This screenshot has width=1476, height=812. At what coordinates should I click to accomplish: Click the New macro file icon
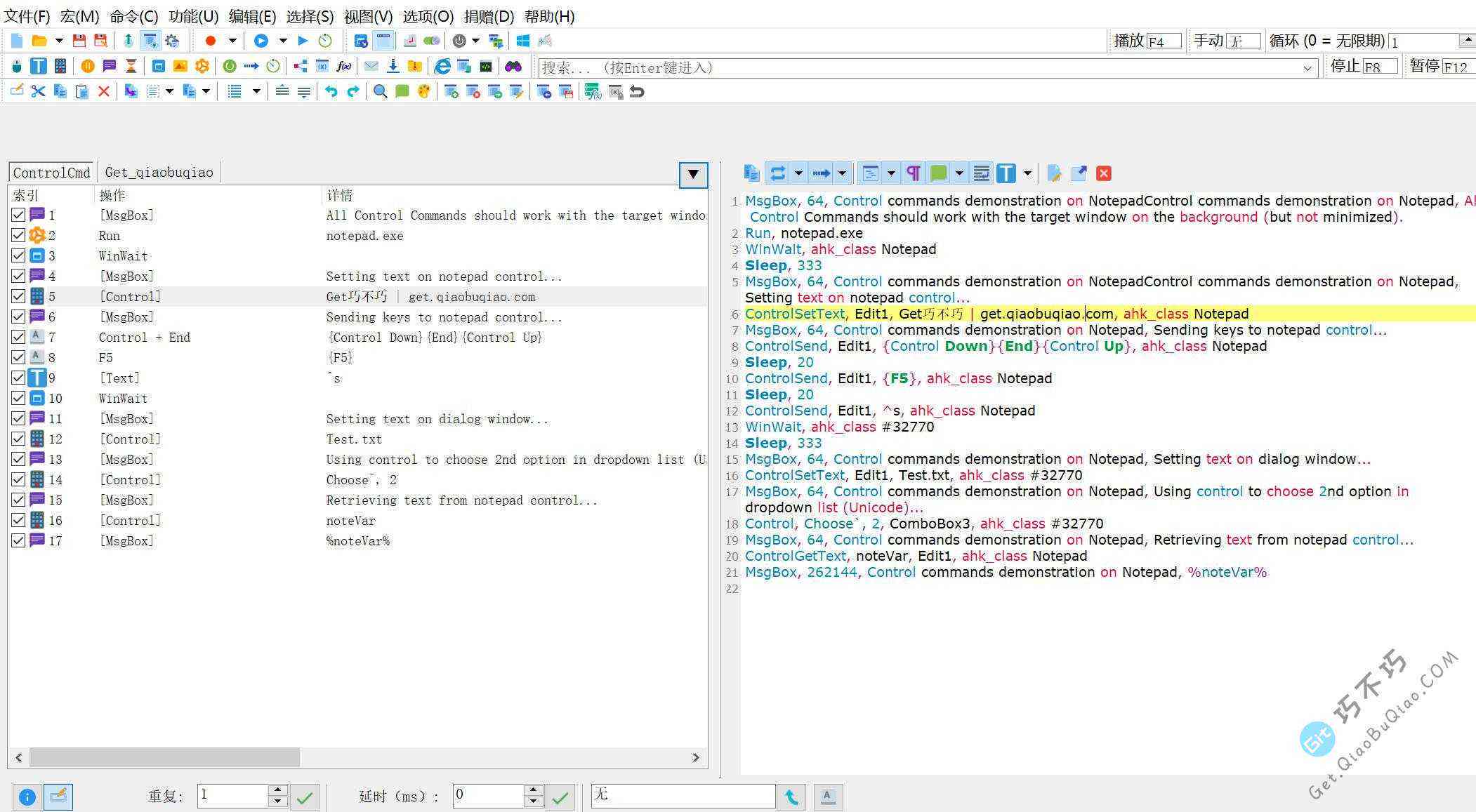tap(16, 41)
